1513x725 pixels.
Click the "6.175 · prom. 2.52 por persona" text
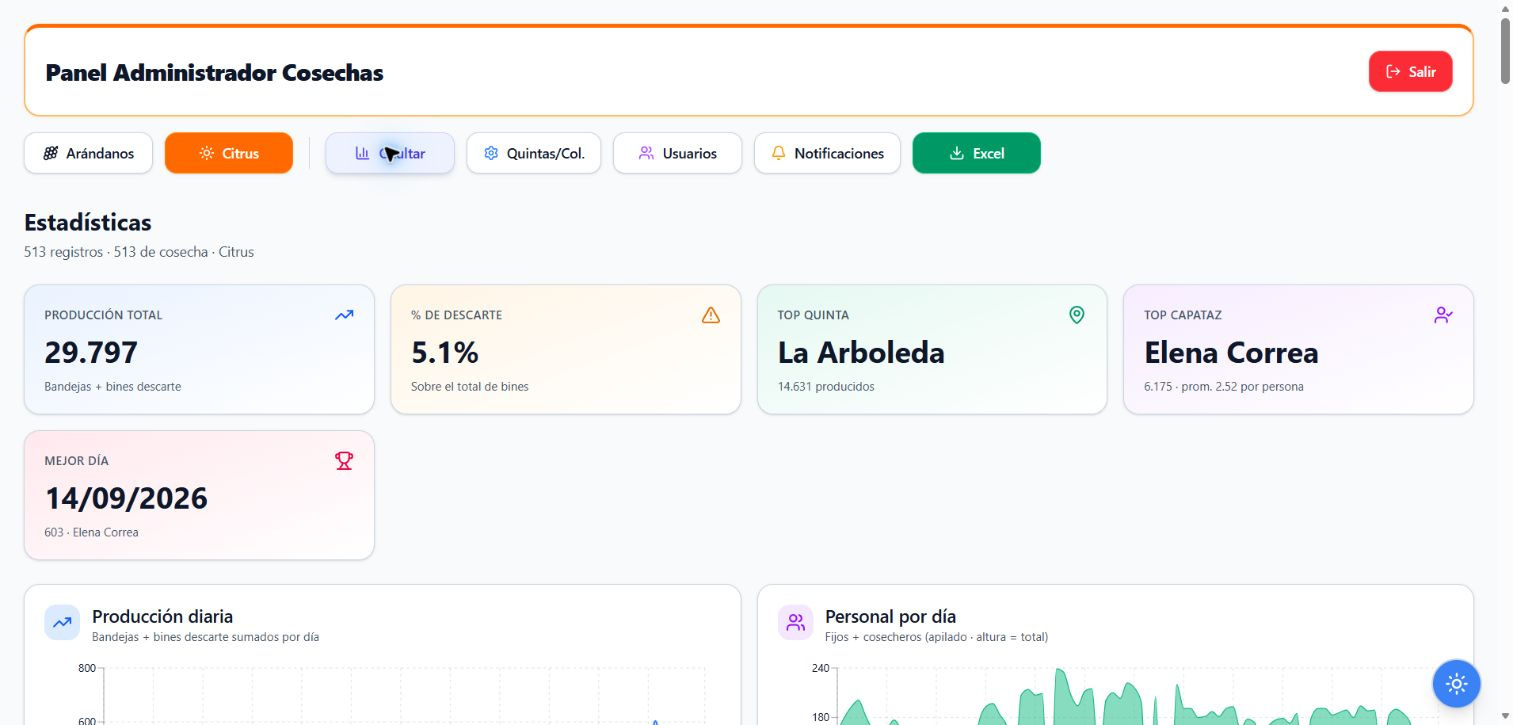tap(1224, 386)
